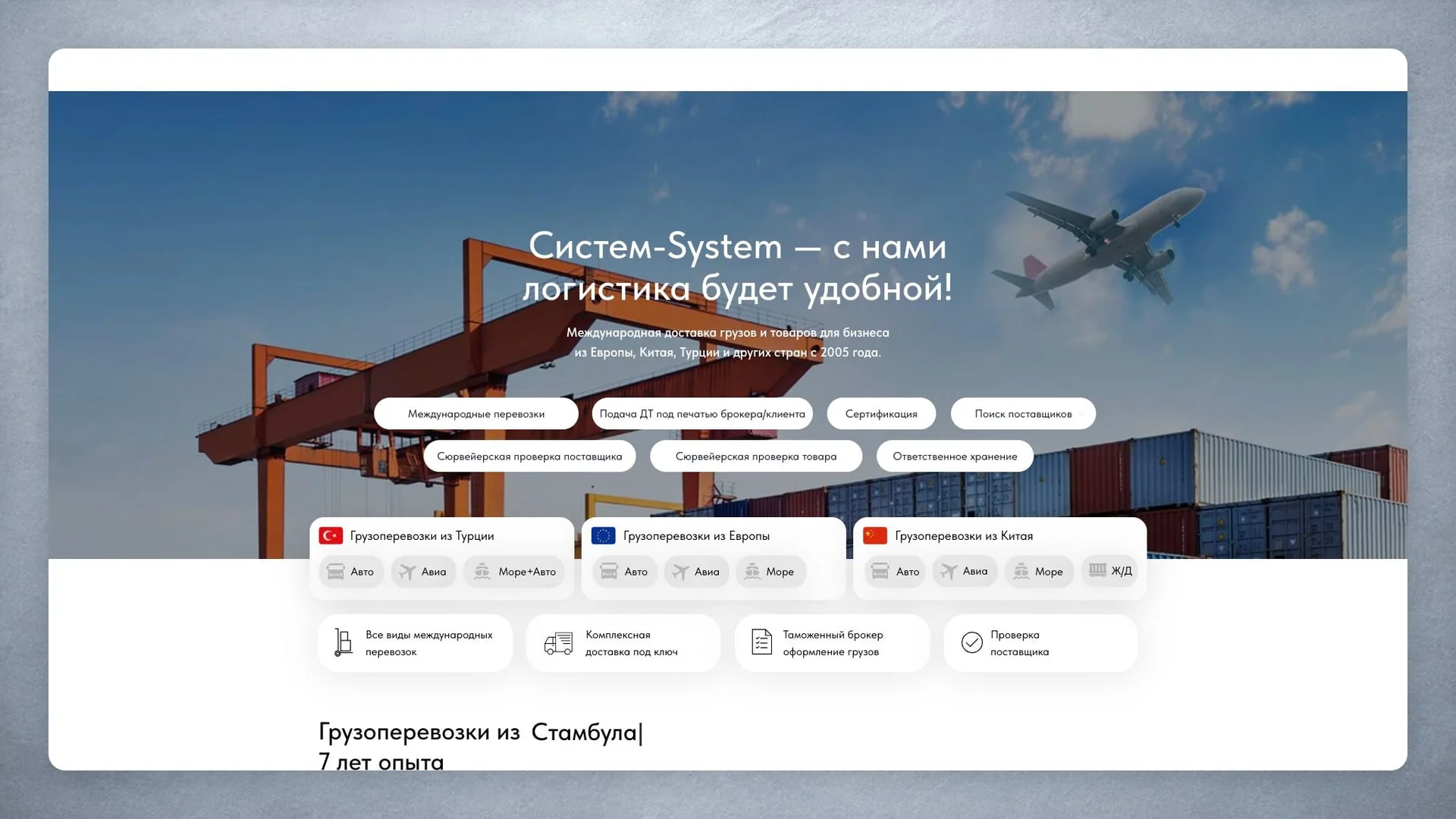Select rail container icon for Ж/Д from China
The height and width of the screenshot is (819, 1456).
(x=1097, y=570)
